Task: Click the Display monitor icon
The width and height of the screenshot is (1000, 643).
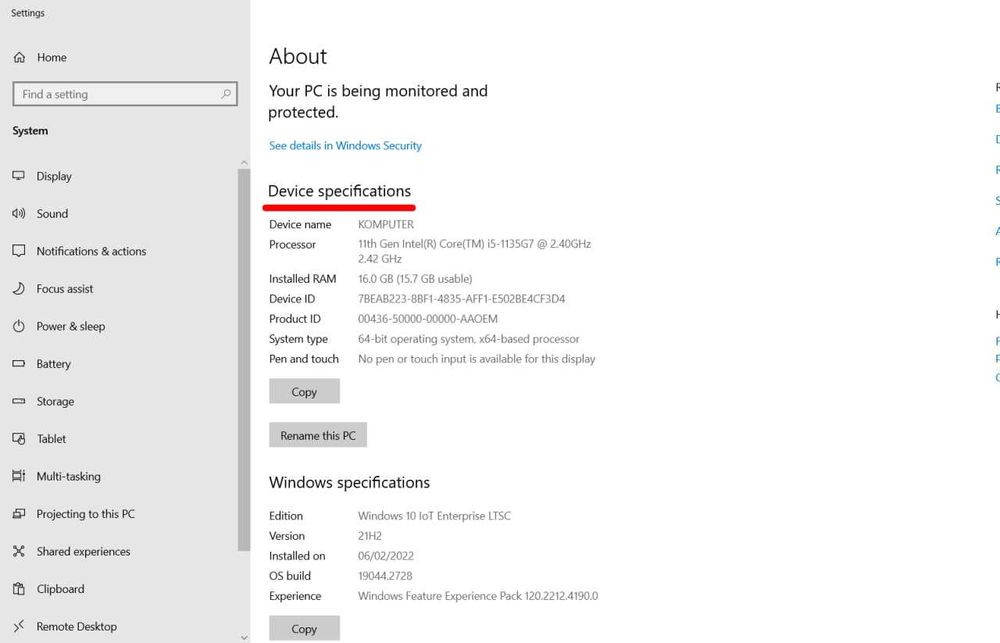Action: click(19, 176)
